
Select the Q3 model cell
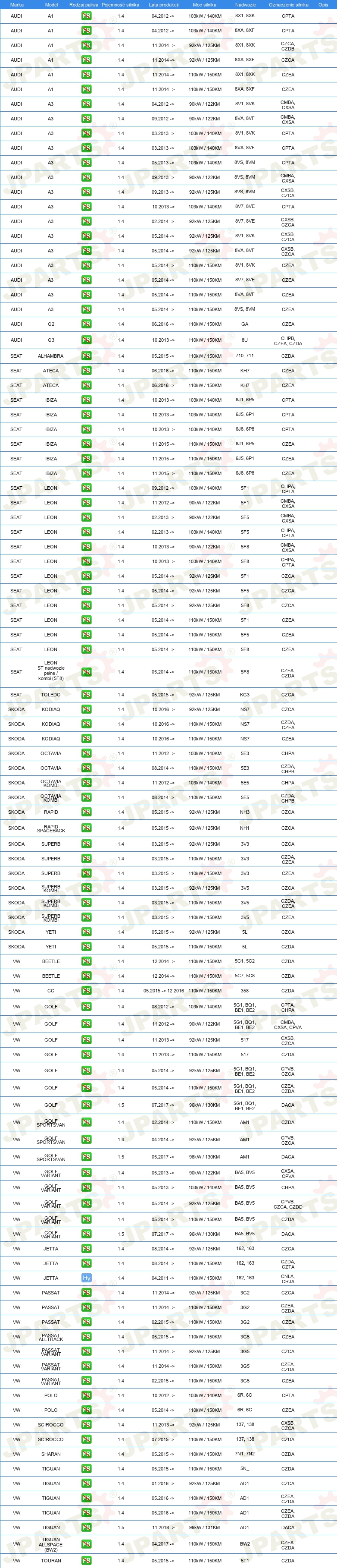(50, 340)
